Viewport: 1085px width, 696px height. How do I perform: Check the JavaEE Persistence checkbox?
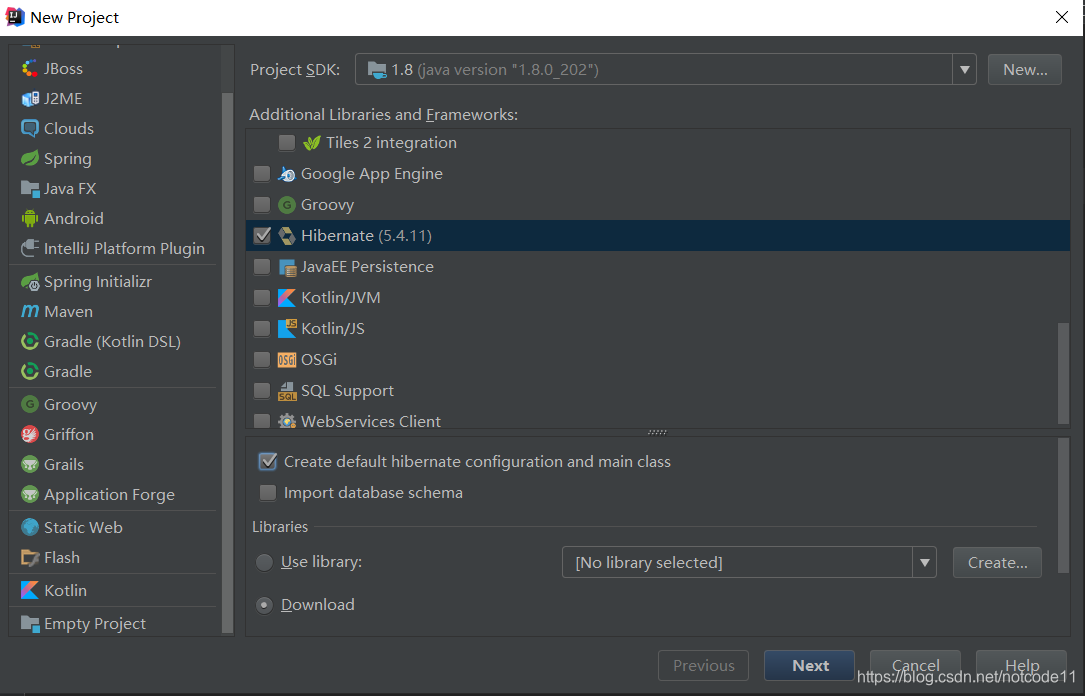click(262, 266)
